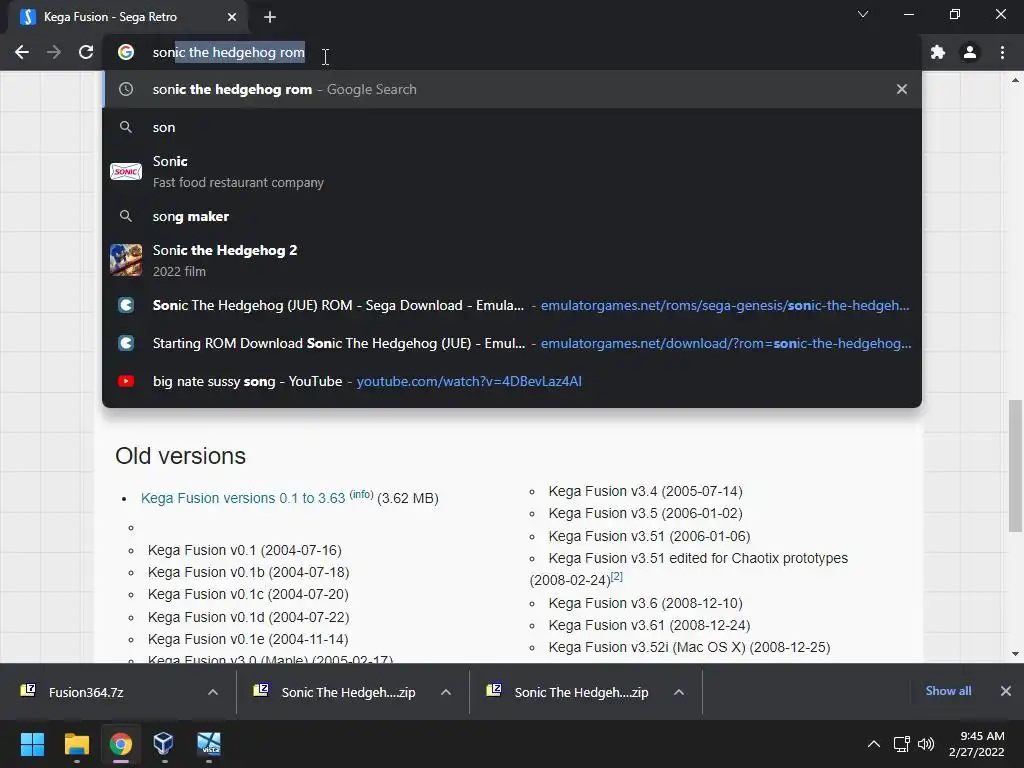The height and width of the screenshot is (768, 1024).
Task: Open the volume tray icon
Action: point(925,744)
